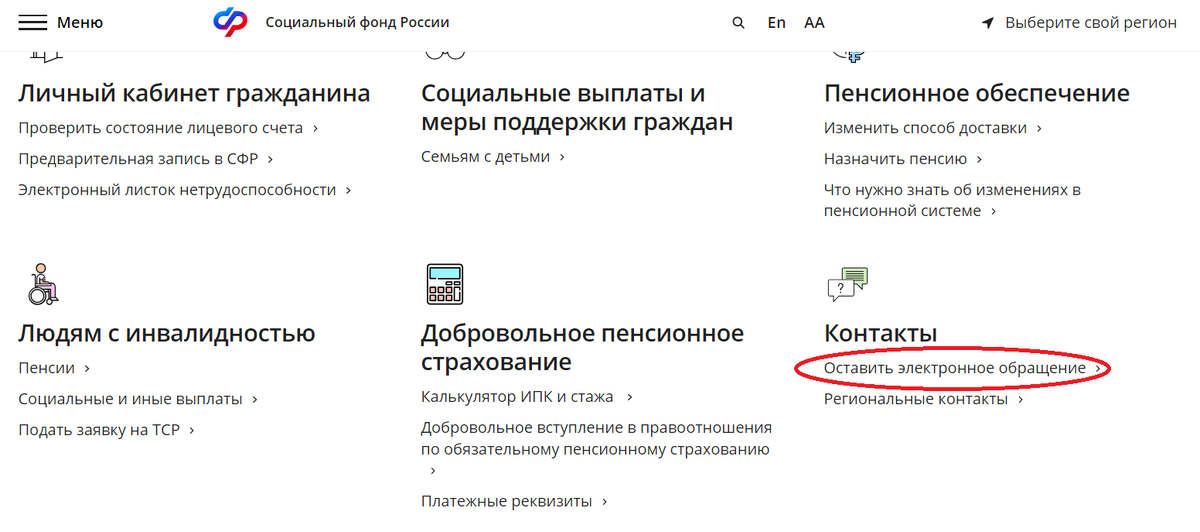Click chevron after Предварительная запись в СФР
The height and width of the screenshot is (532, 1200).
(x=270, y=160)
